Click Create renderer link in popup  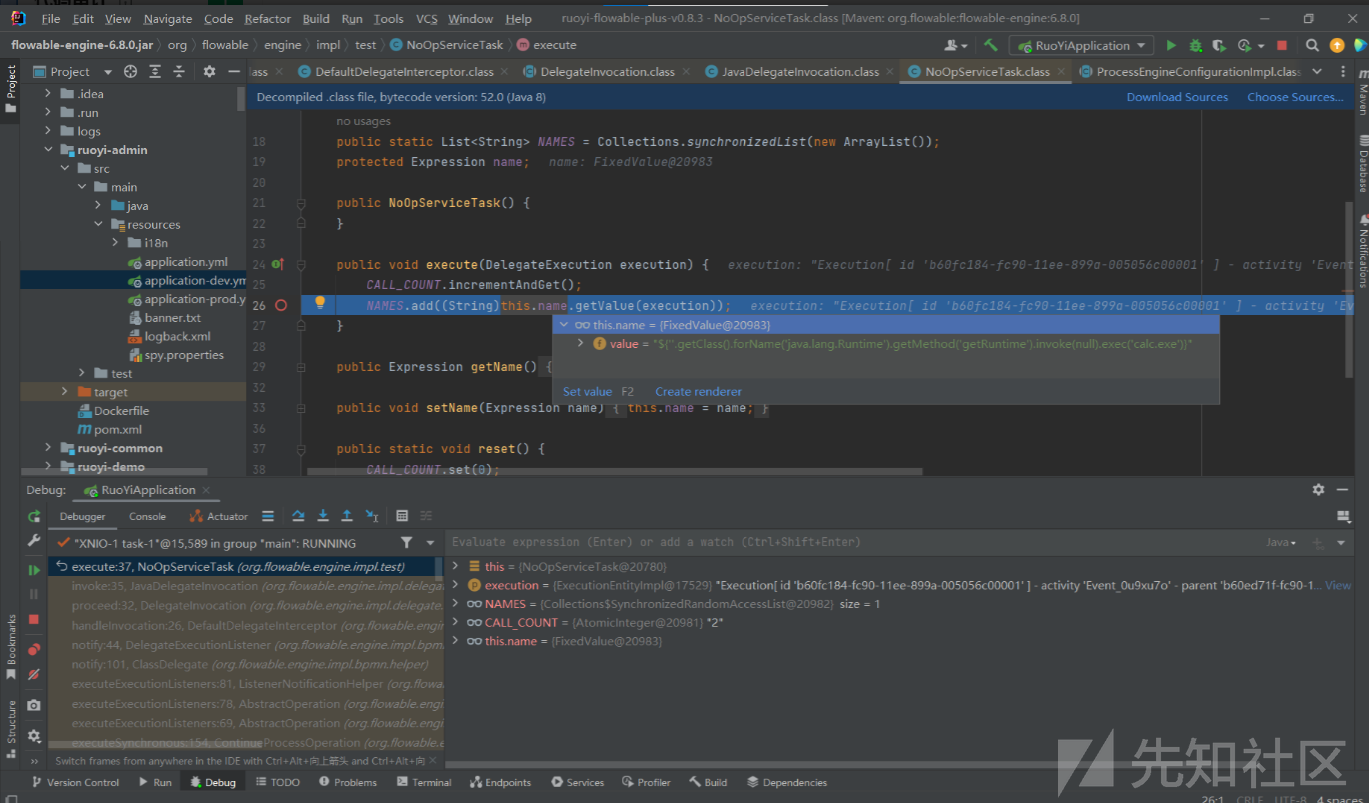[x=698, y=391]
